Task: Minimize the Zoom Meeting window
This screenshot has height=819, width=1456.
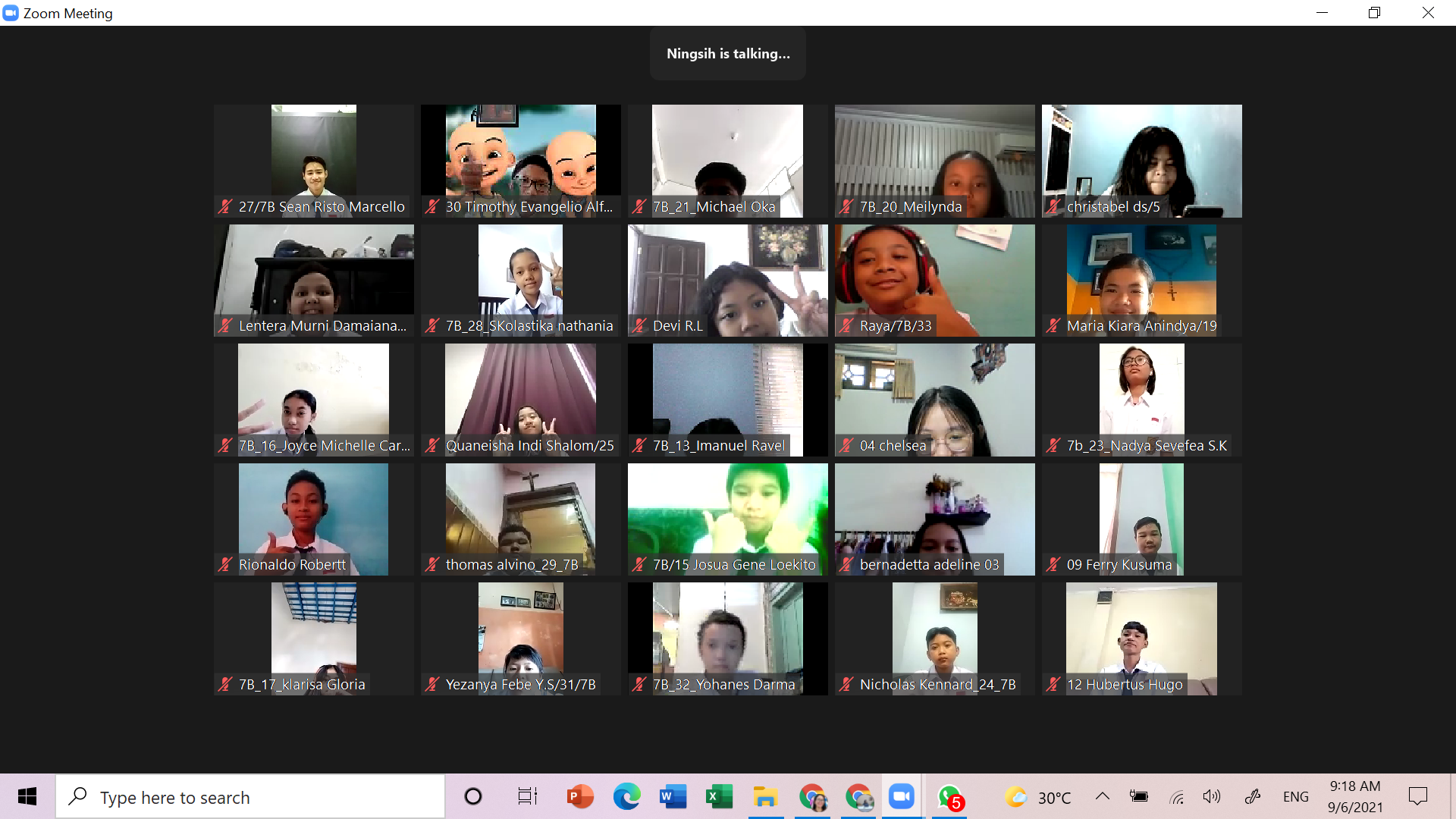Action: click(1322, 13)
